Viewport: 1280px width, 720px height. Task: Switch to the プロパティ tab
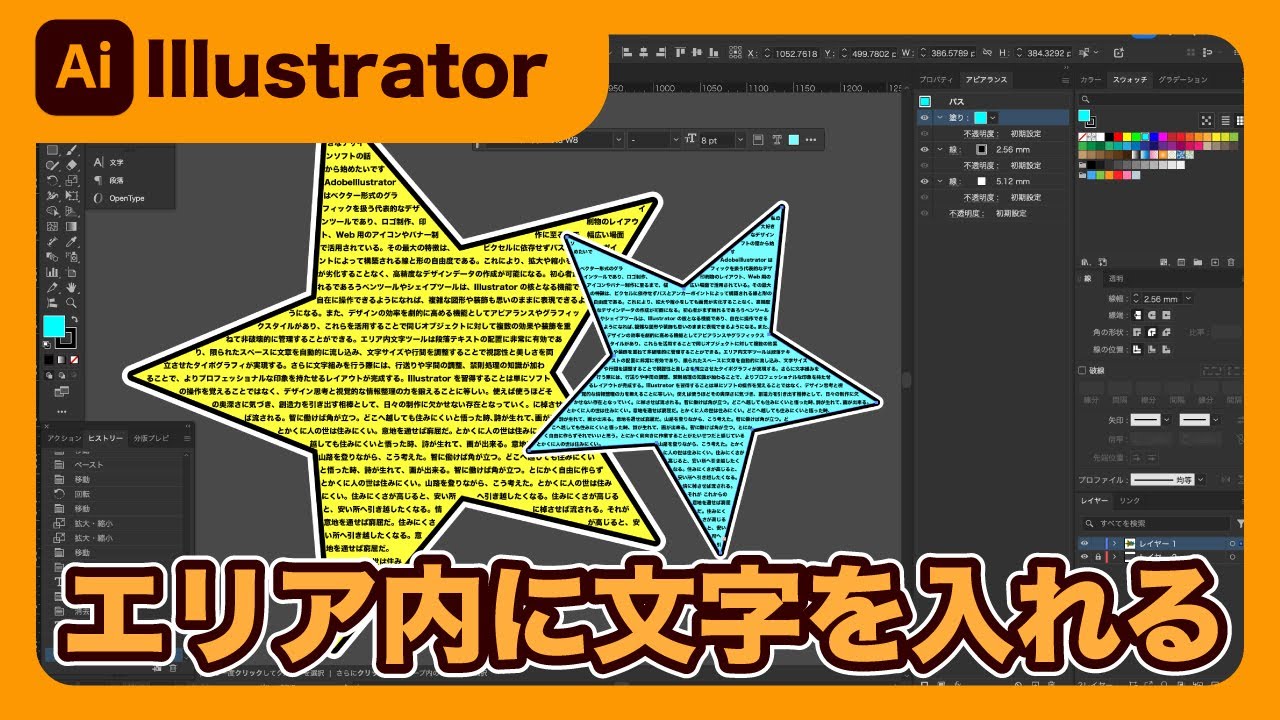pyautogui.click(x=936, y=80)
